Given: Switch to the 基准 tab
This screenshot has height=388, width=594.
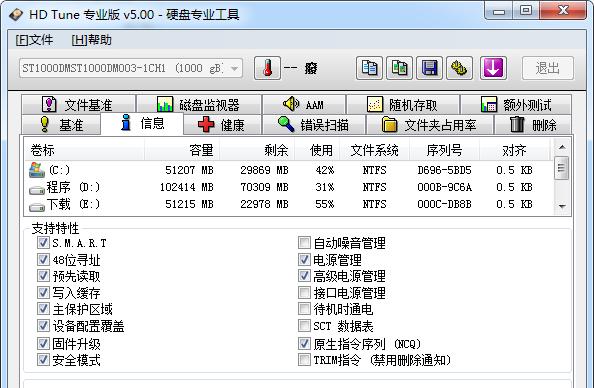Looking at the screenshot, I should click(x=61, y=124).
